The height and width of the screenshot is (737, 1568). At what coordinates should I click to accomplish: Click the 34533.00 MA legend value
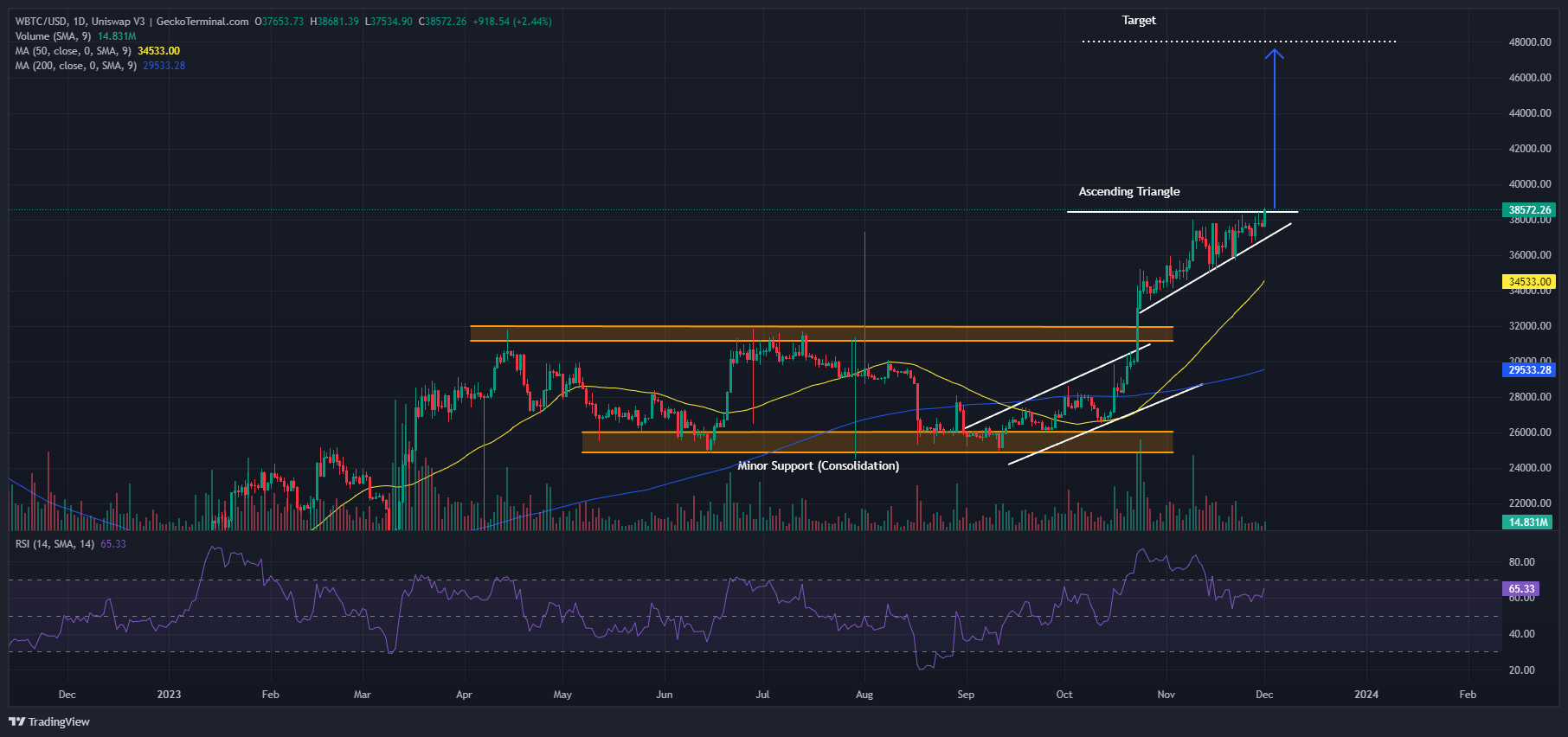[158, 51]
